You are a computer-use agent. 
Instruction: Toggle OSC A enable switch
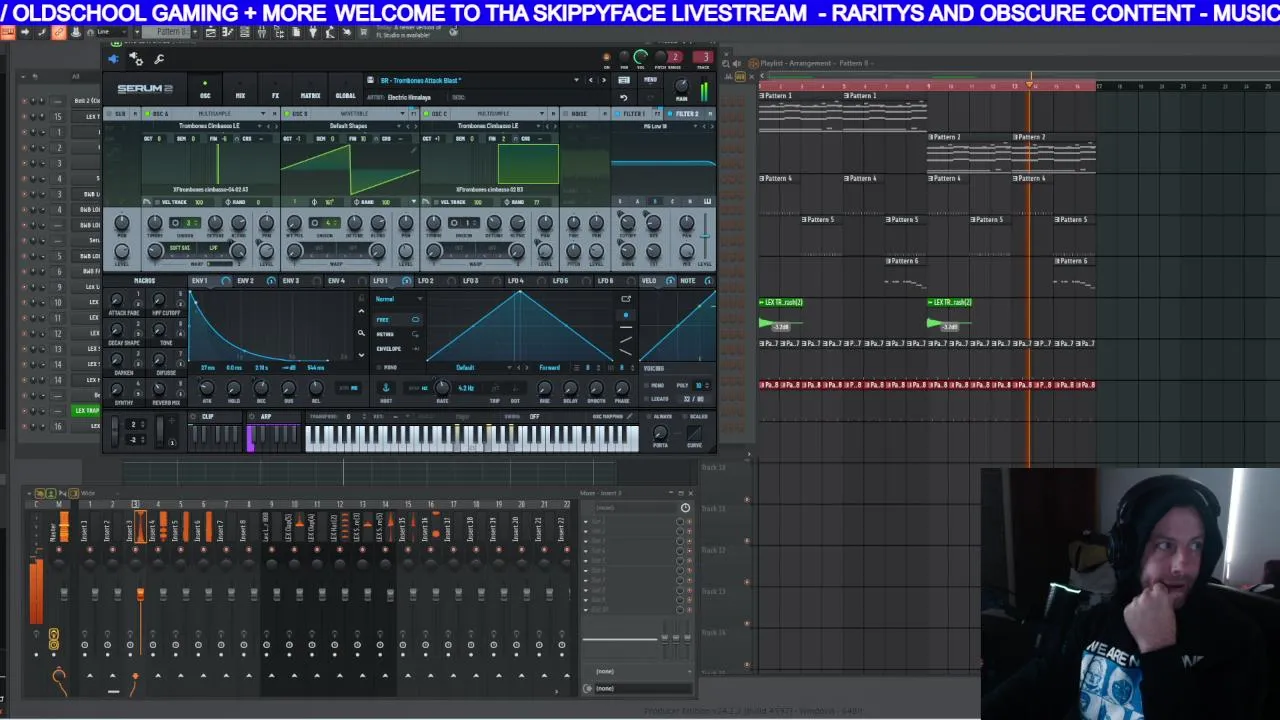tap(149, 114)
